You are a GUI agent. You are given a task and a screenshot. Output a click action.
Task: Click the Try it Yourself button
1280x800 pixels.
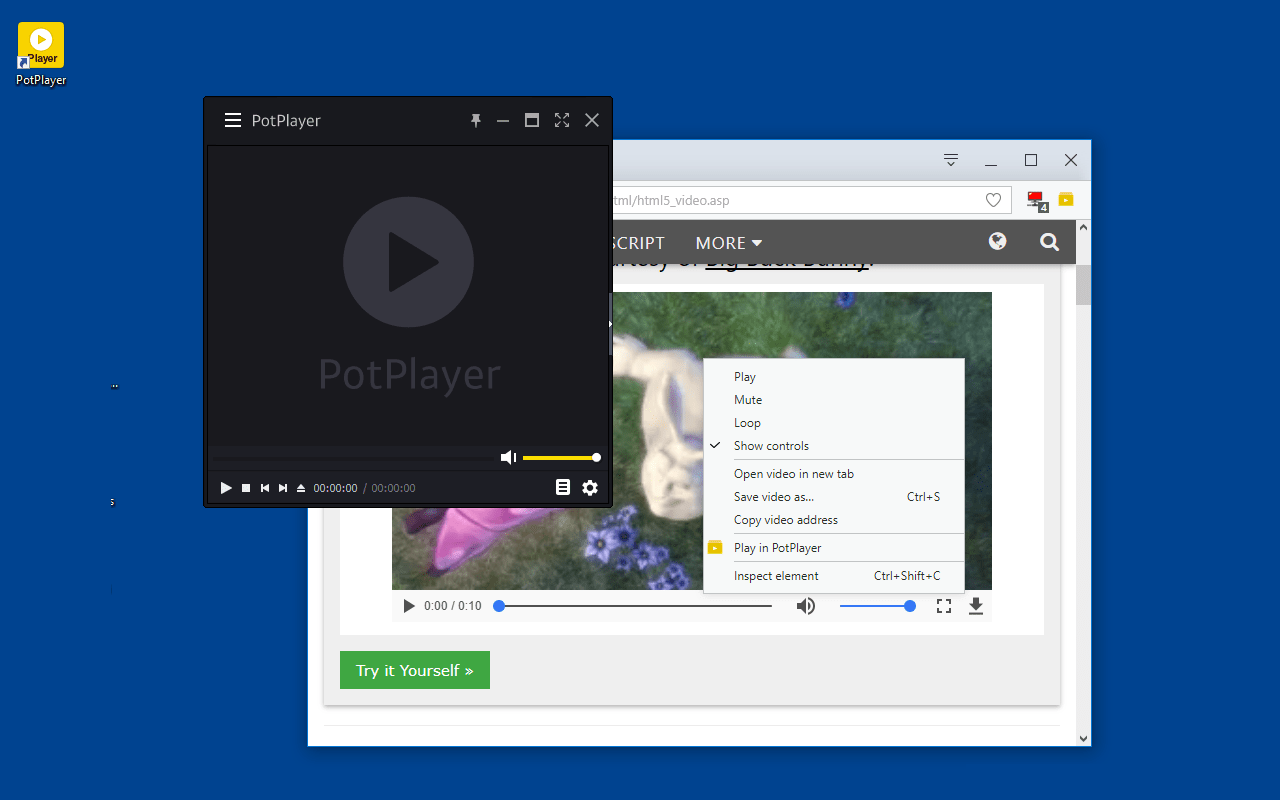pos(414,670)
